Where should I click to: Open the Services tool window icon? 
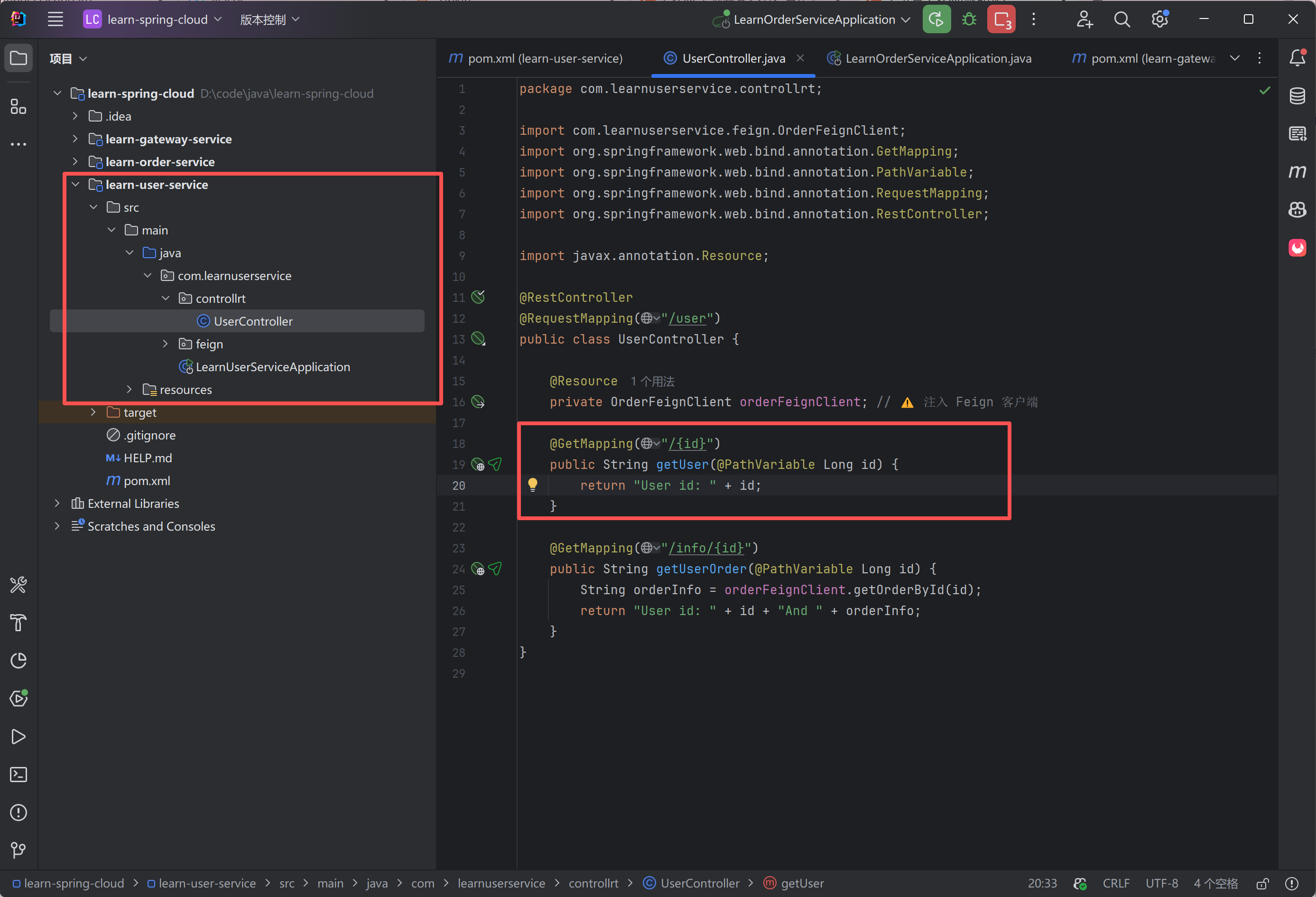(x=19, y=698)
